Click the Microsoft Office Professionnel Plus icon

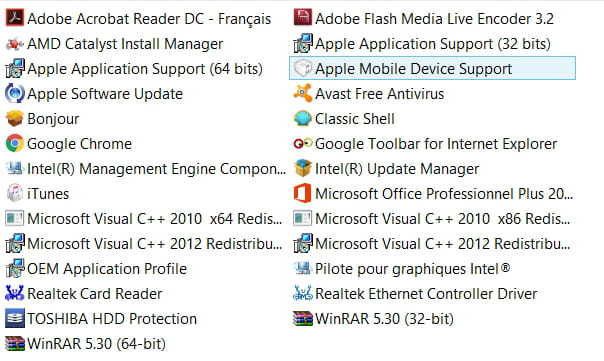pos(303,193)
